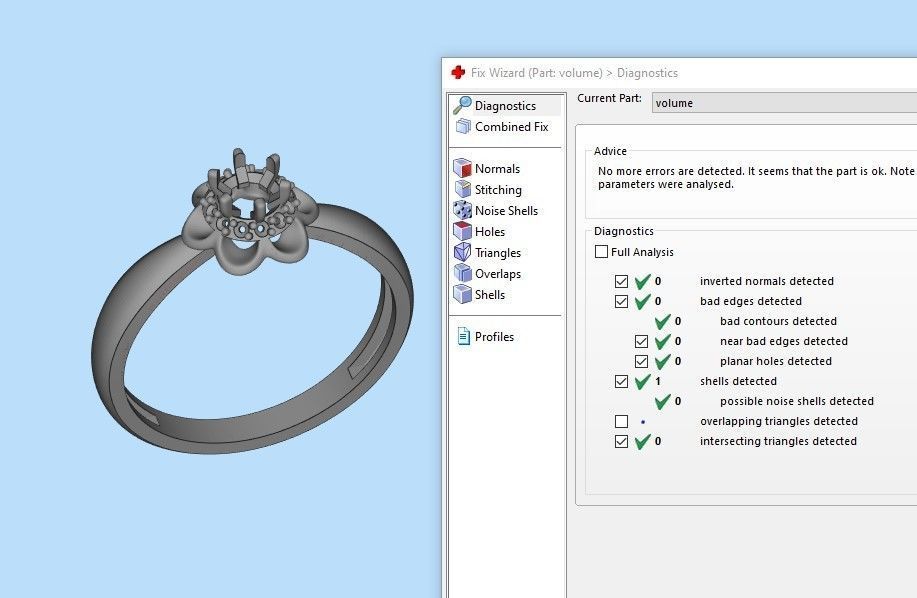Screen dimensions: 917x598
Task: Check overlapping triangles detected
Action: [x=622, y=421]
